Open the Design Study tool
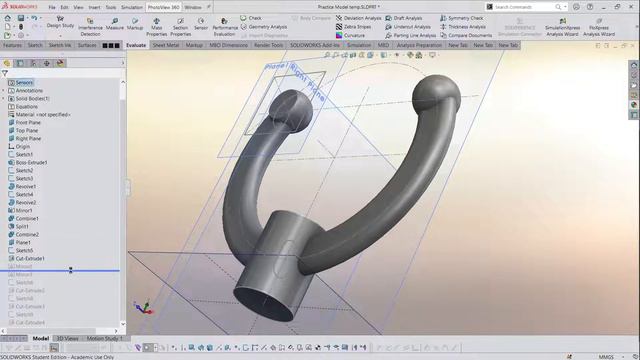The image size is (640, 360). 60,22
